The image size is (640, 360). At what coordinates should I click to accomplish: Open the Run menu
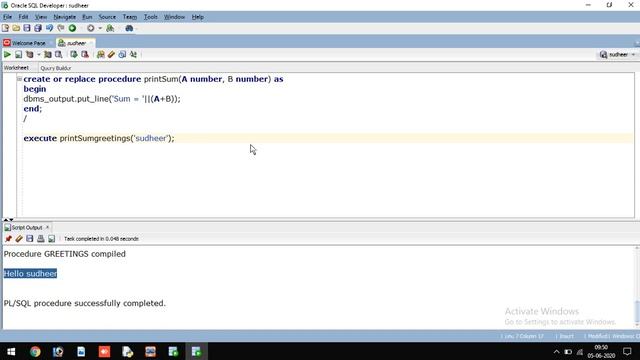(x=87, y=17)
